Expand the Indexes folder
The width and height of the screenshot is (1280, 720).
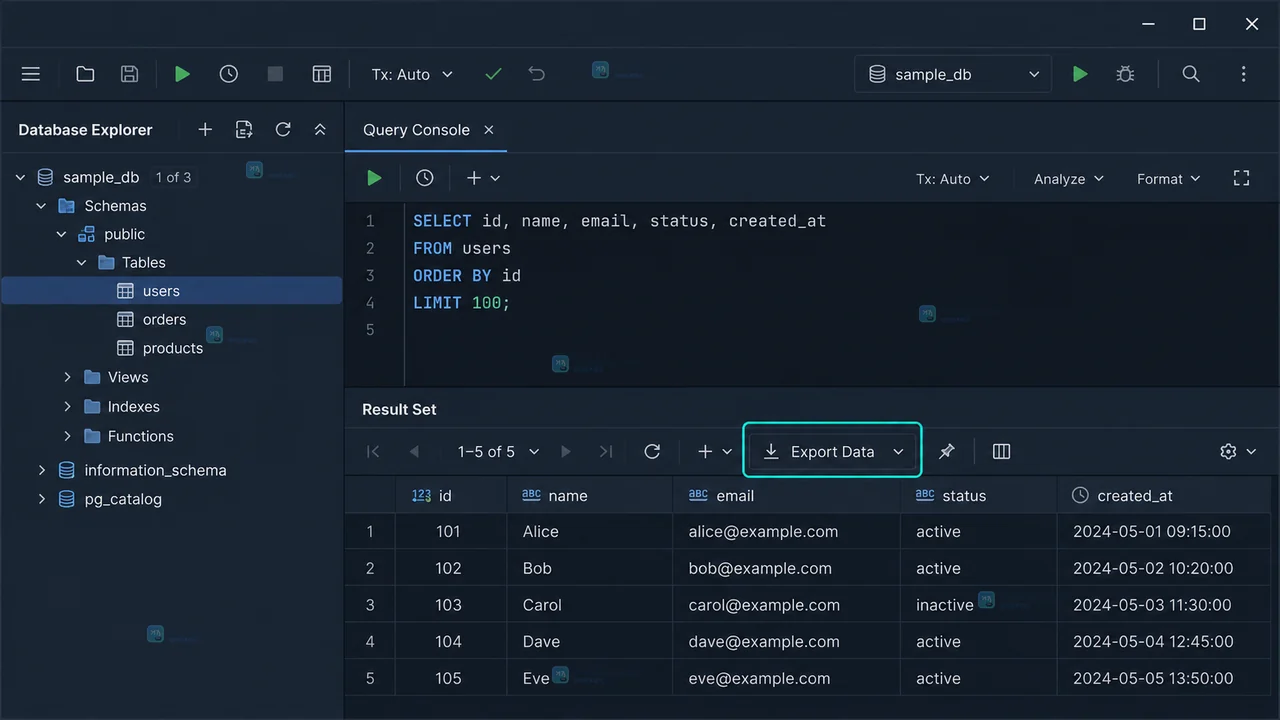(67, 406)
